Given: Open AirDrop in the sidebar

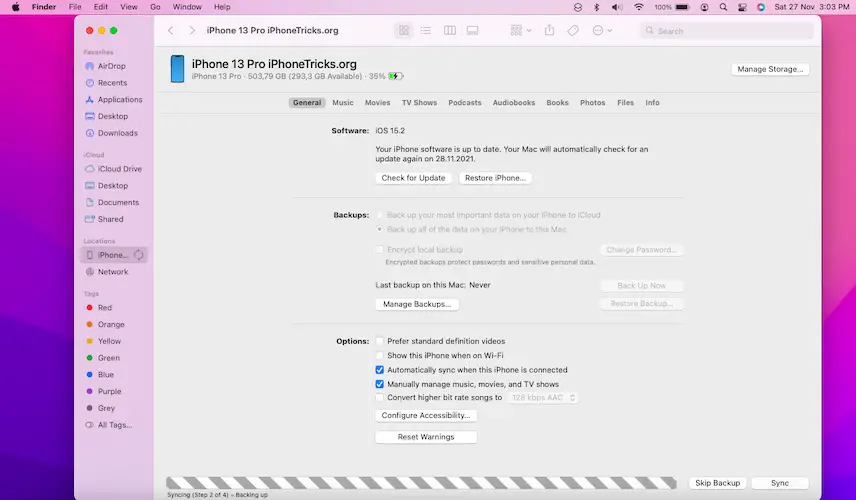Looking at the screenshot, I should pos(113,66).
